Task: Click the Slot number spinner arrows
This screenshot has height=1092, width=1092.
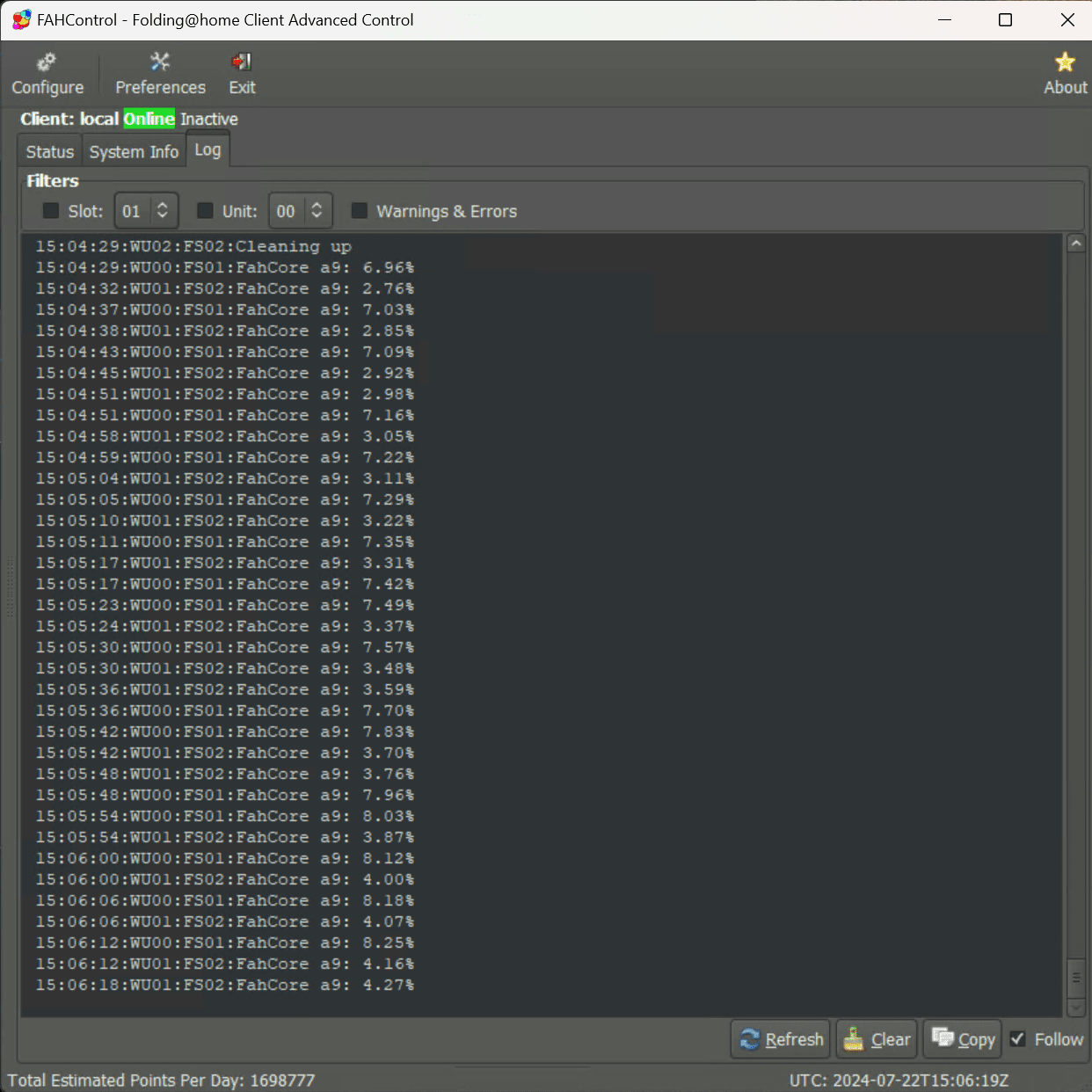Action: click(163, 211)
